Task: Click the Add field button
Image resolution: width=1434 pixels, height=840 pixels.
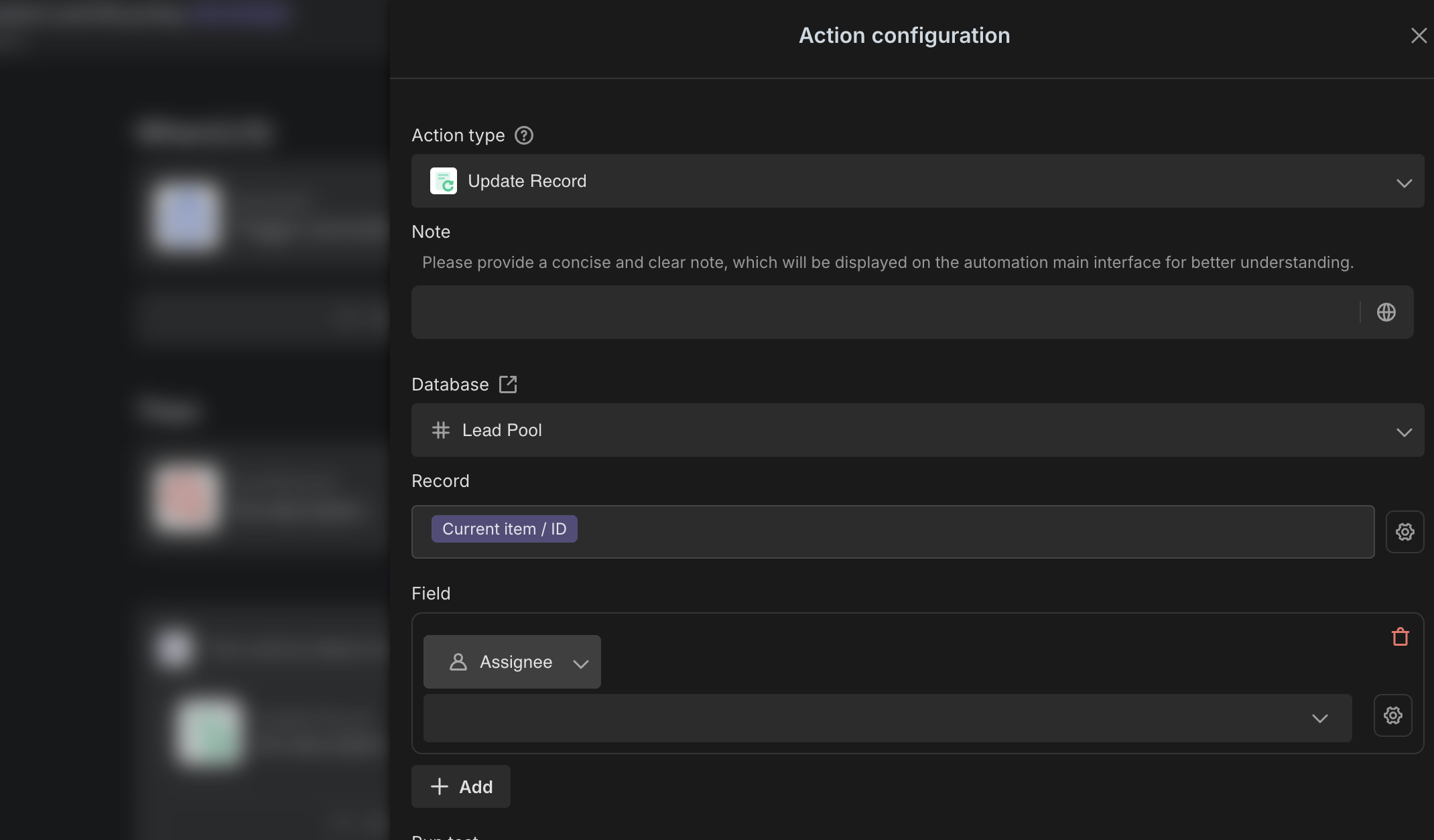Action: tap(461, 786)
